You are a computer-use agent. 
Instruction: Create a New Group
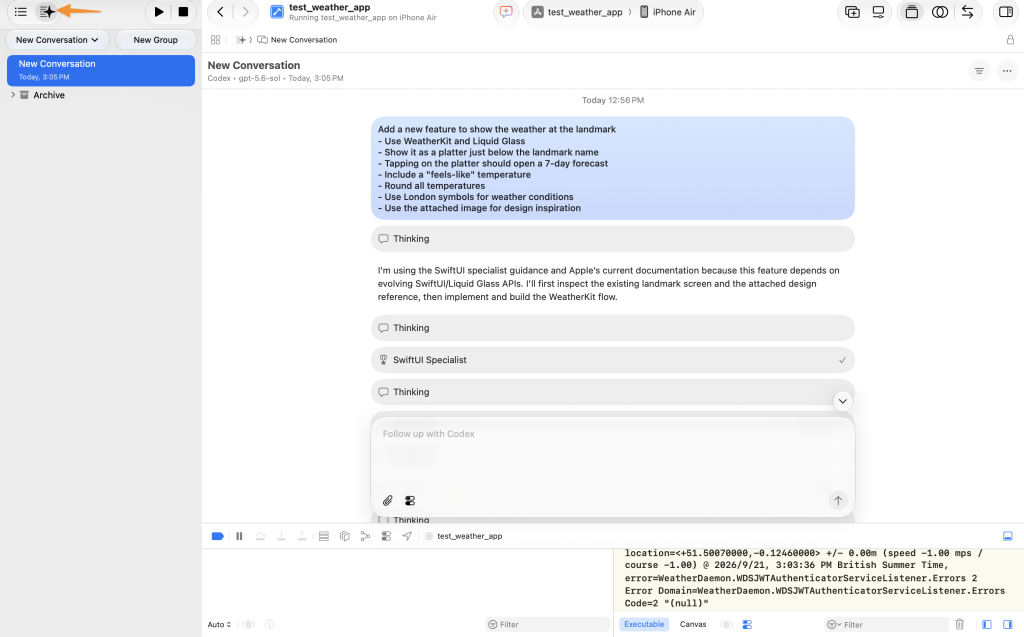[x=155, y=40]
